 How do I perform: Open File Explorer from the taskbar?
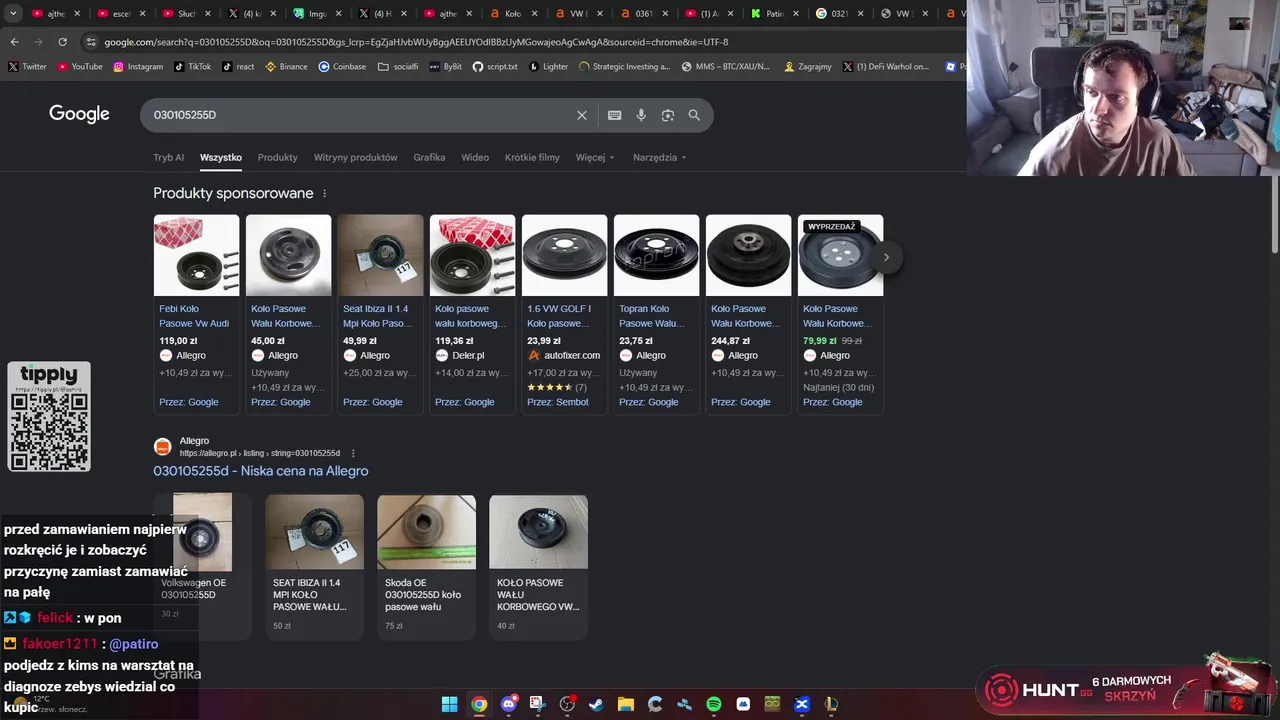(x=626, y=704)
